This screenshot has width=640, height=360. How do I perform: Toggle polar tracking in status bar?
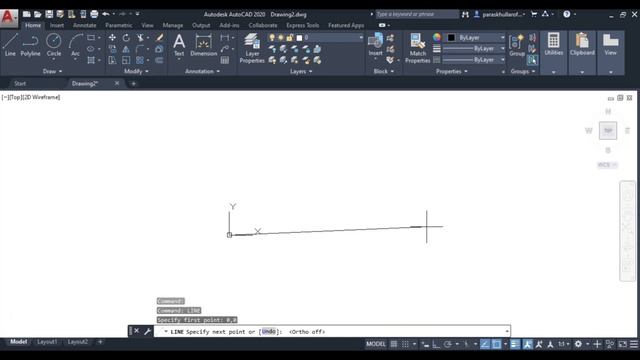(x=448, y=344)
